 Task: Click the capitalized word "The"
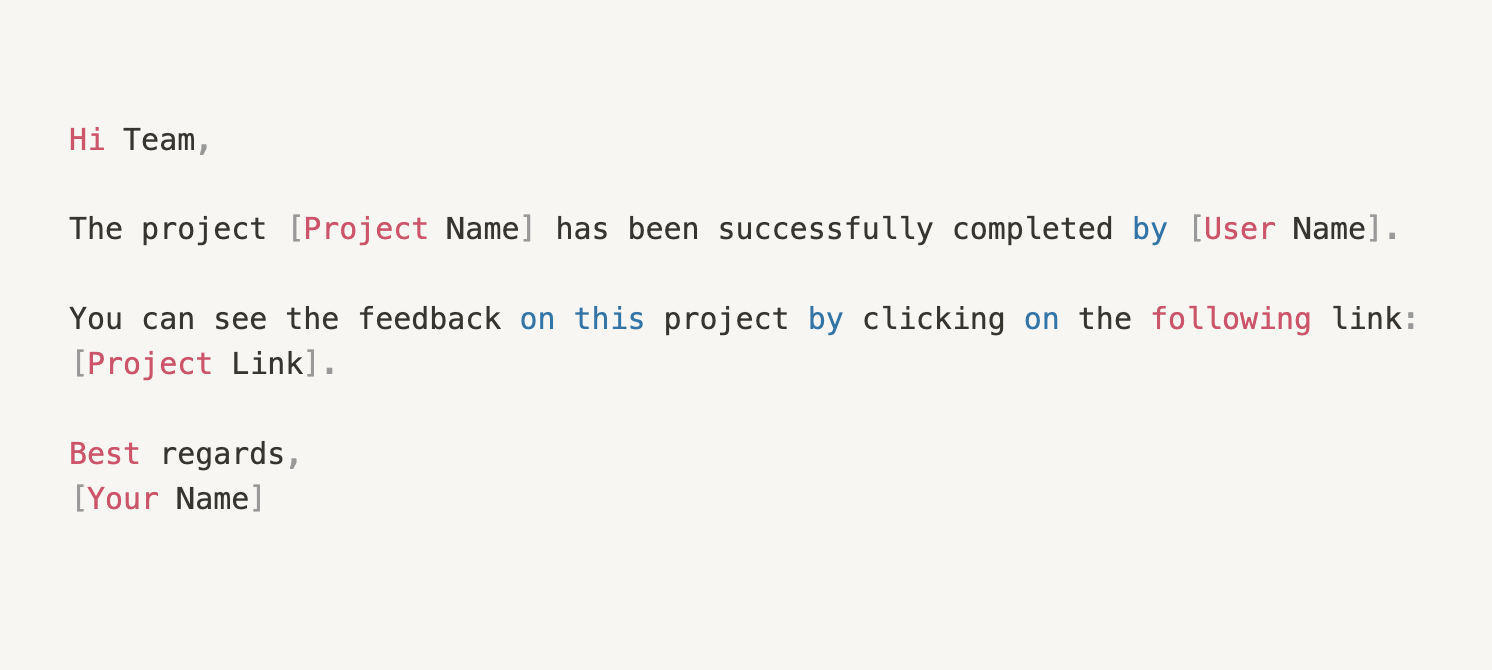point(96,230)
